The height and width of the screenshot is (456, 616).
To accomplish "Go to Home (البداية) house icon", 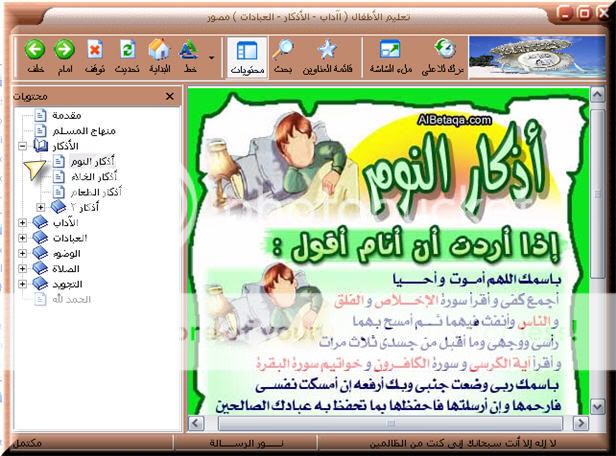I will (158, 50).
